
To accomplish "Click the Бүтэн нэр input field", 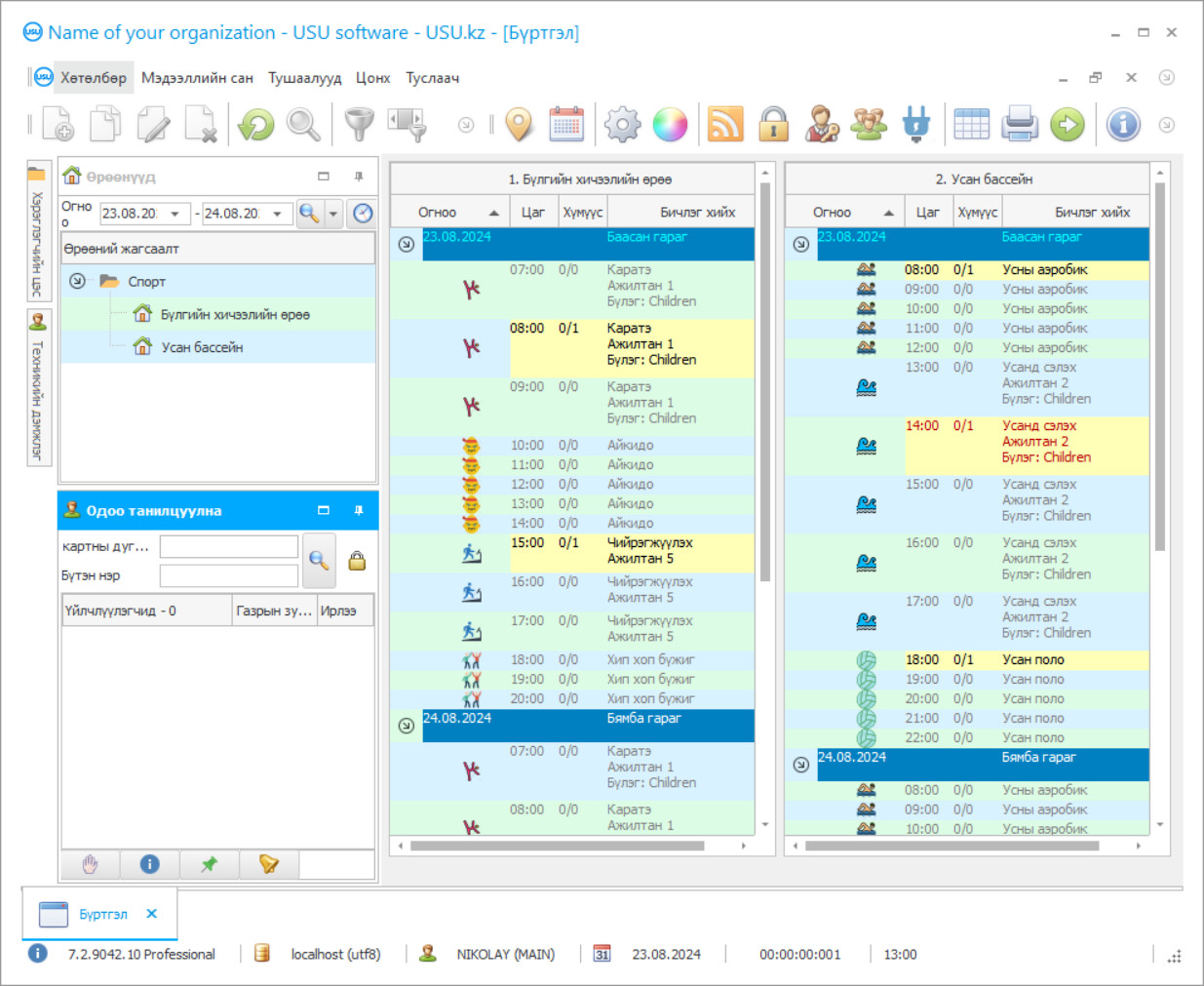I will (229, 575).
